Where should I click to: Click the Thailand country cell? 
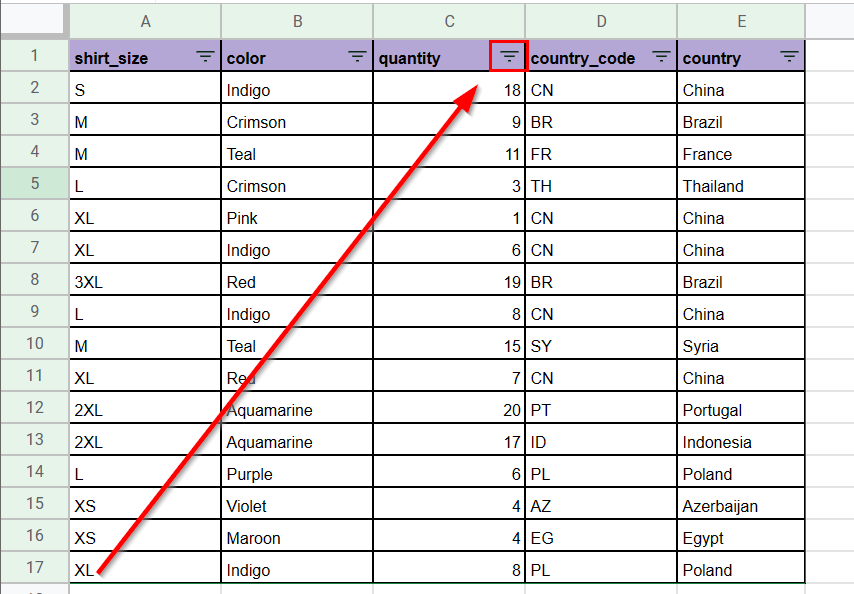[x=741, y=183]
